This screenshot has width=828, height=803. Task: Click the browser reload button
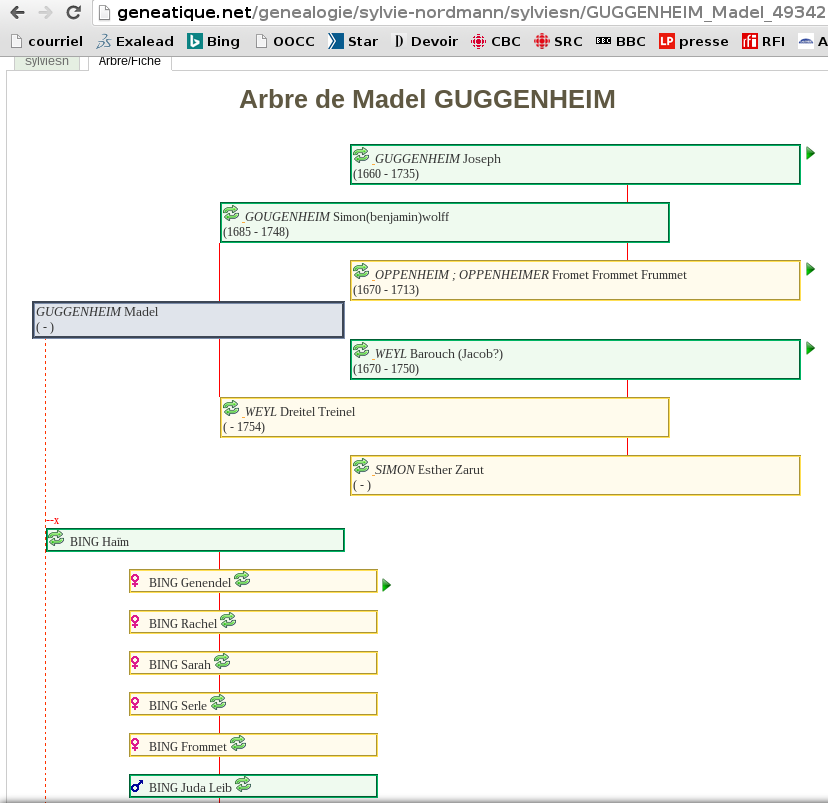click(73, 13)
